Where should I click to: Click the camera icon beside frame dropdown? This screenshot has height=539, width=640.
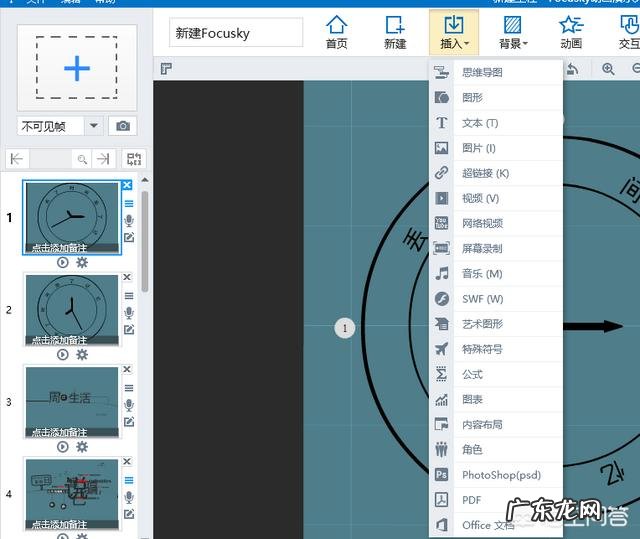(123, 126)
